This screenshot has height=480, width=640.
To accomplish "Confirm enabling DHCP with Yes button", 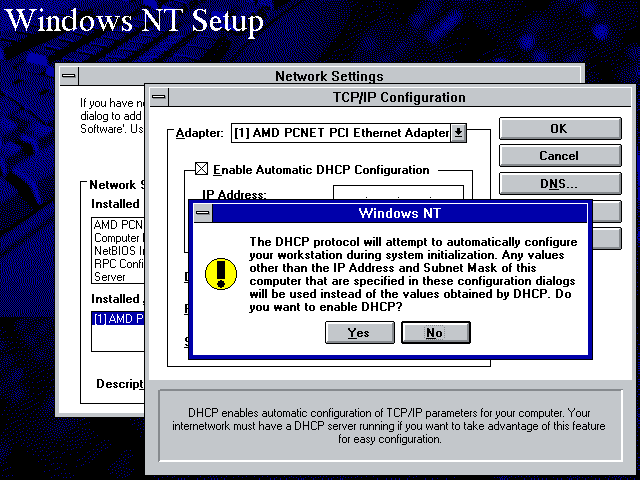I will pyautogui.click(x=360, y=333).
